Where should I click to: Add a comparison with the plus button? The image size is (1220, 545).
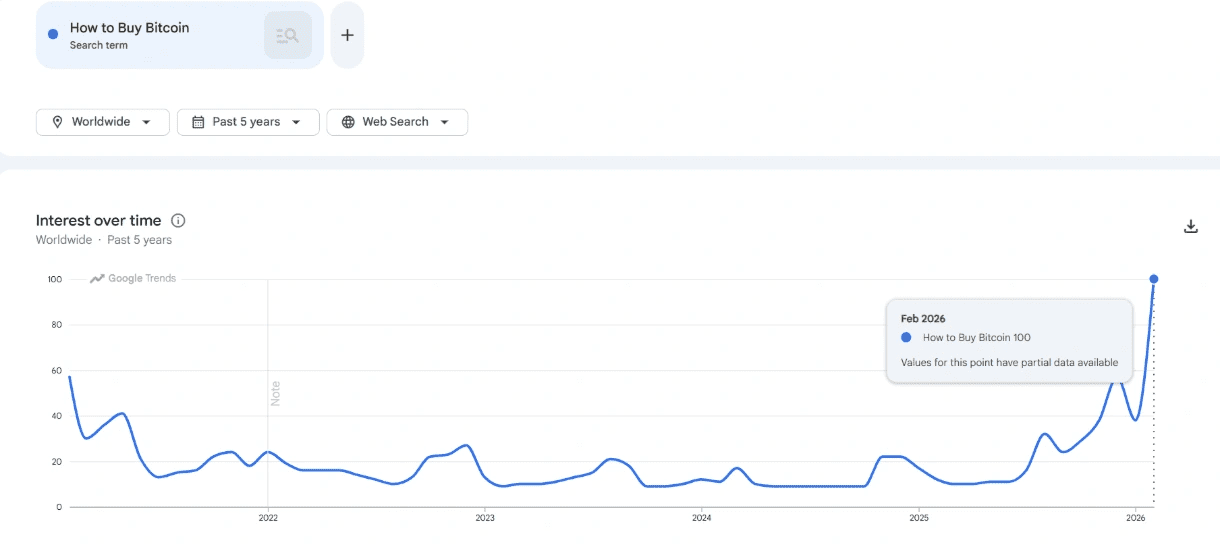click(347, 36)
